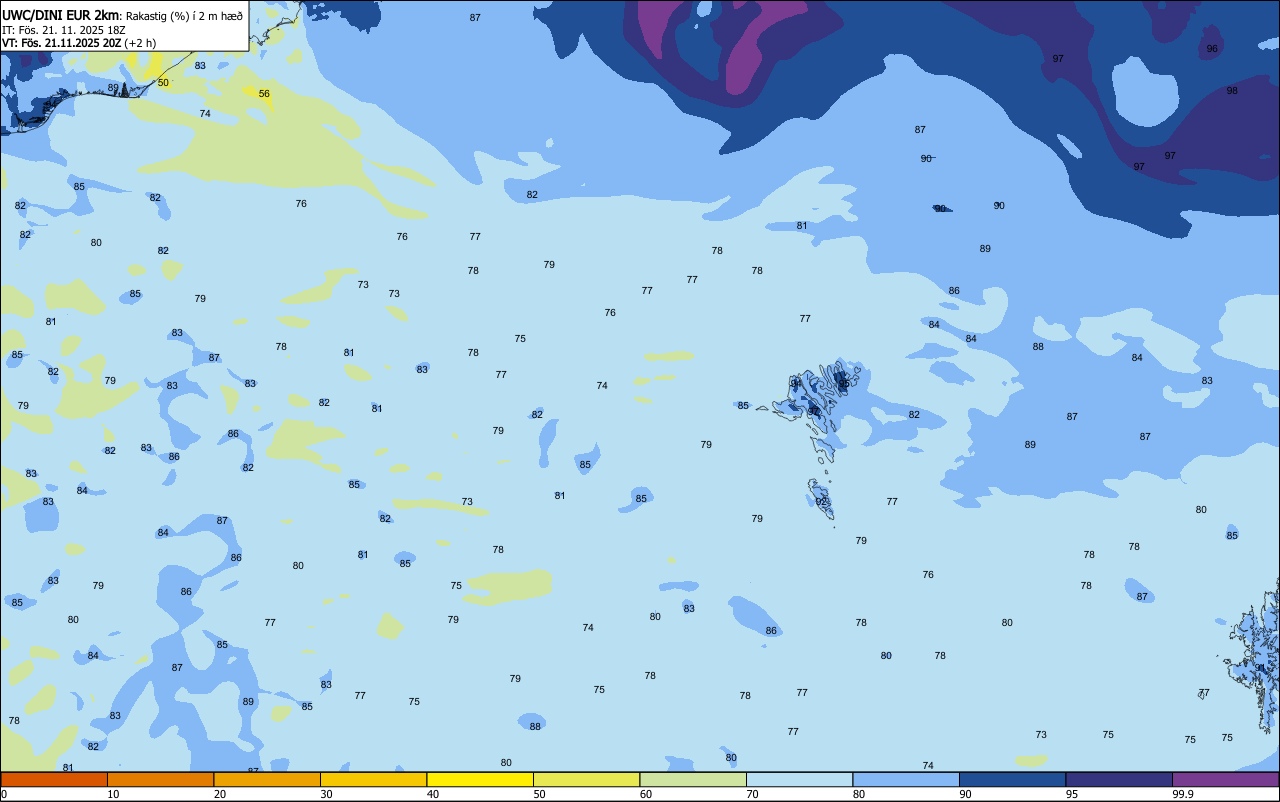Choose the yellow-green 50–60 legend swatch
The width and height of the screenshot is (1280, 802).
(586, 779)
